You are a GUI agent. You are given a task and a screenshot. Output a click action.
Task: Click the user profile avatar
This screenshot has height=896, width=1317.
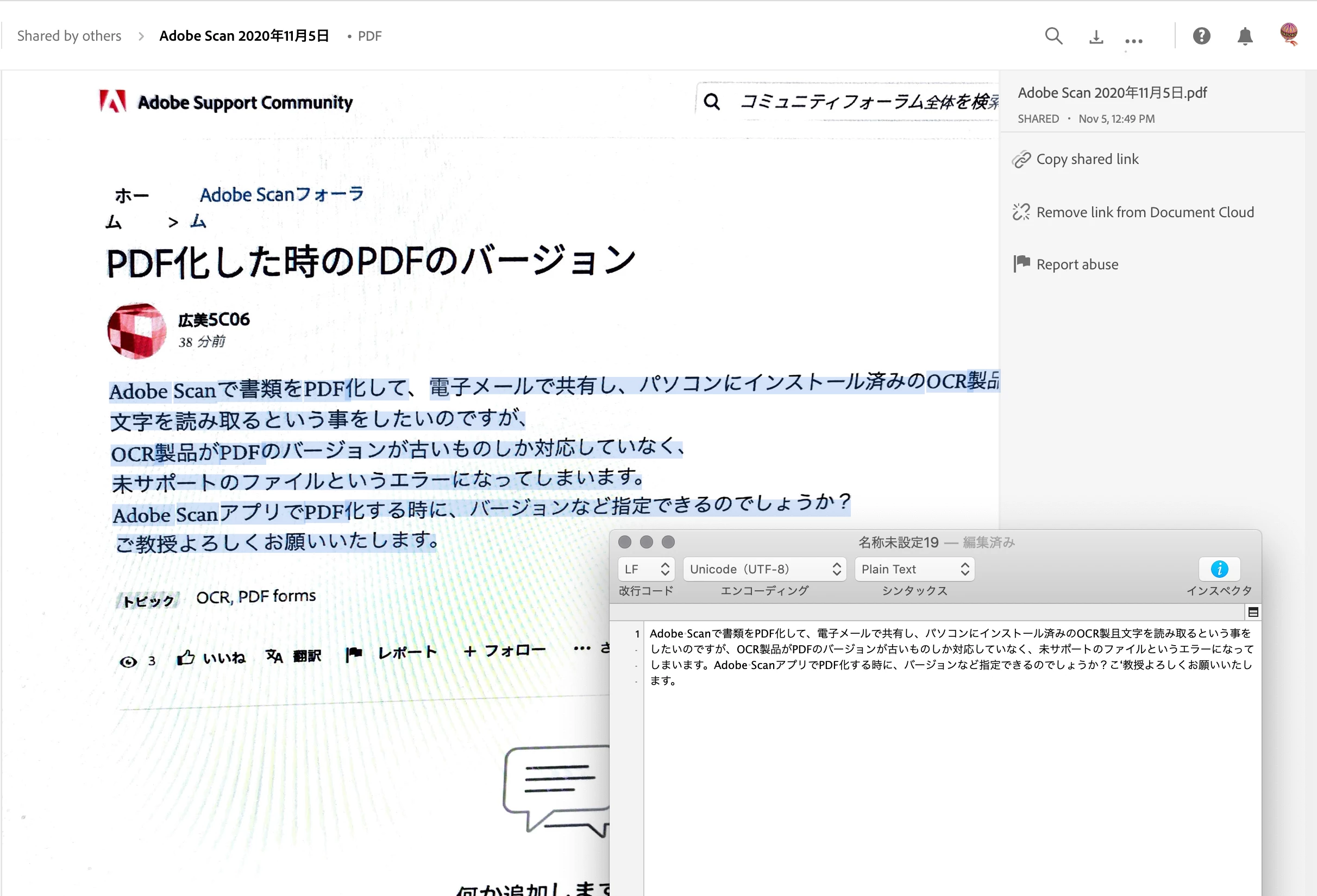[x=1289, y=34]
